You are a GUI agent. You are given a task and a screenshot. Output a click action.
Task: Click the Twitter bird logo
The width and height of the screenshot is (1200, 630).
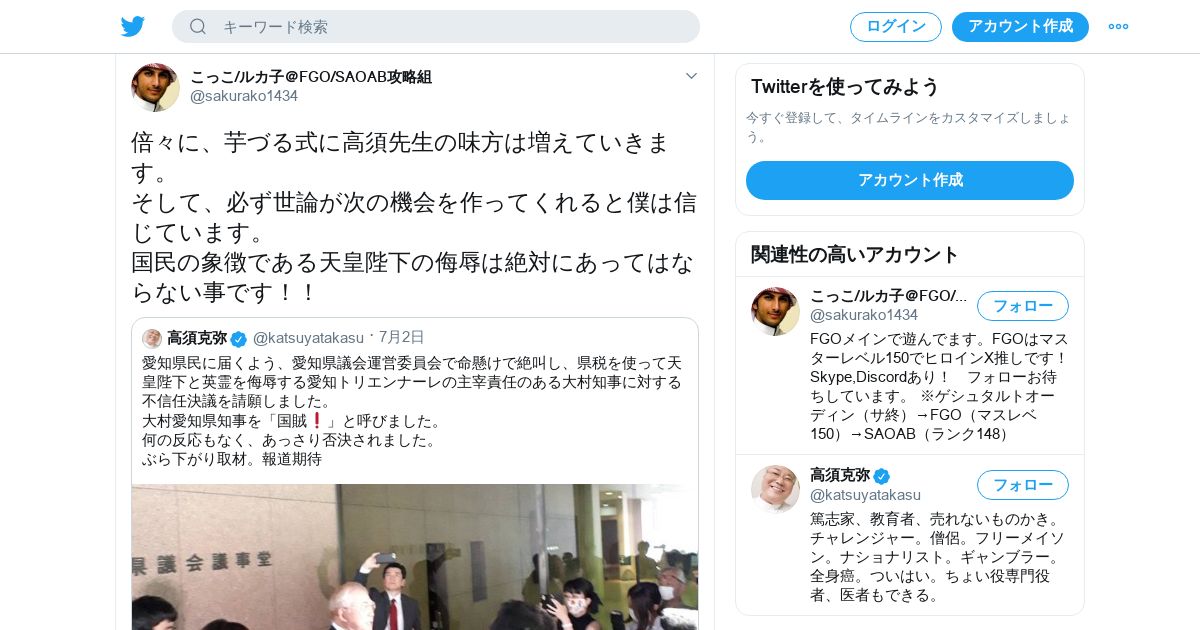pyautogui.click(x=133, y=26)
